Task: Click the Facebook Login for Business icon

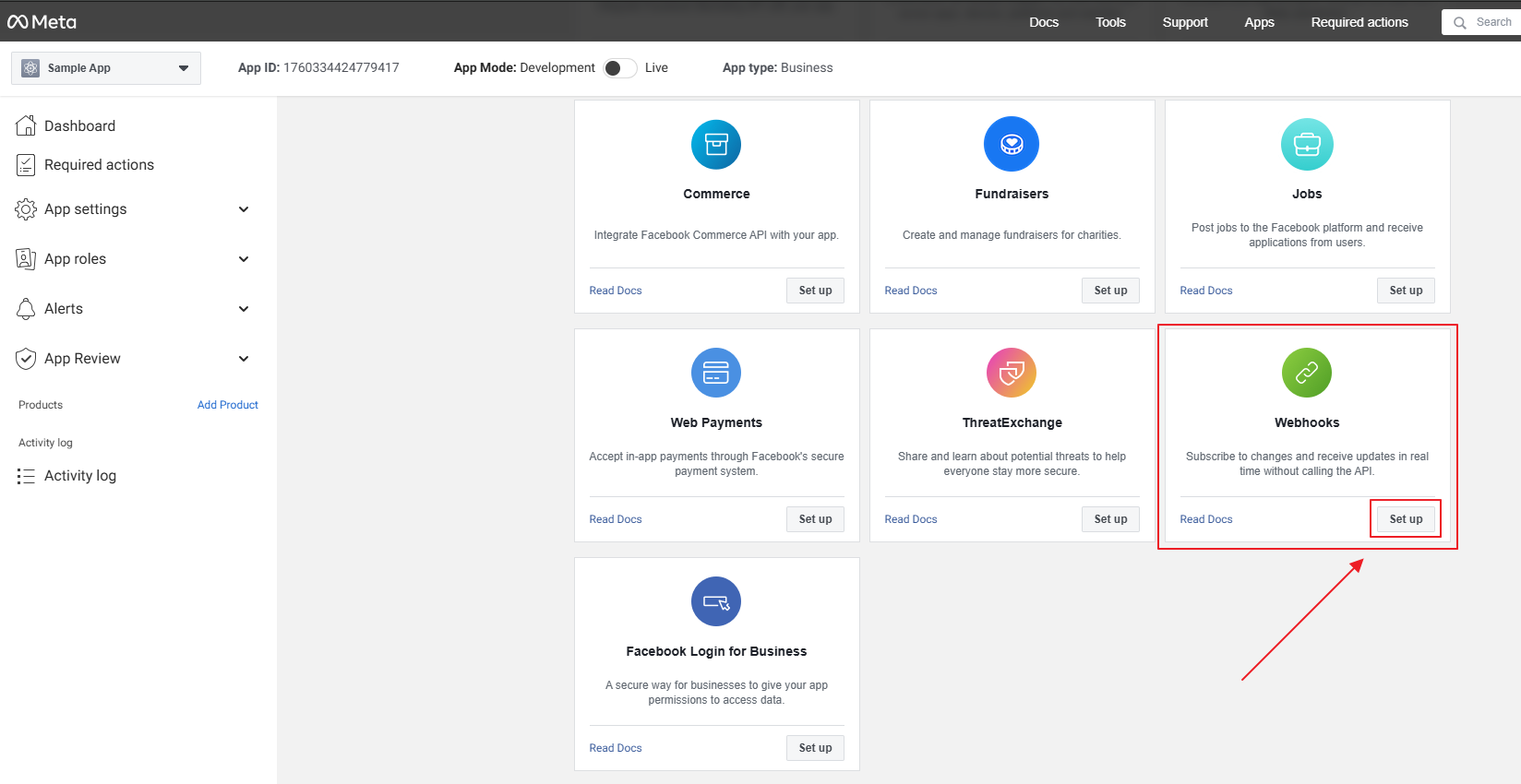Action: click(x=716, y=601)
